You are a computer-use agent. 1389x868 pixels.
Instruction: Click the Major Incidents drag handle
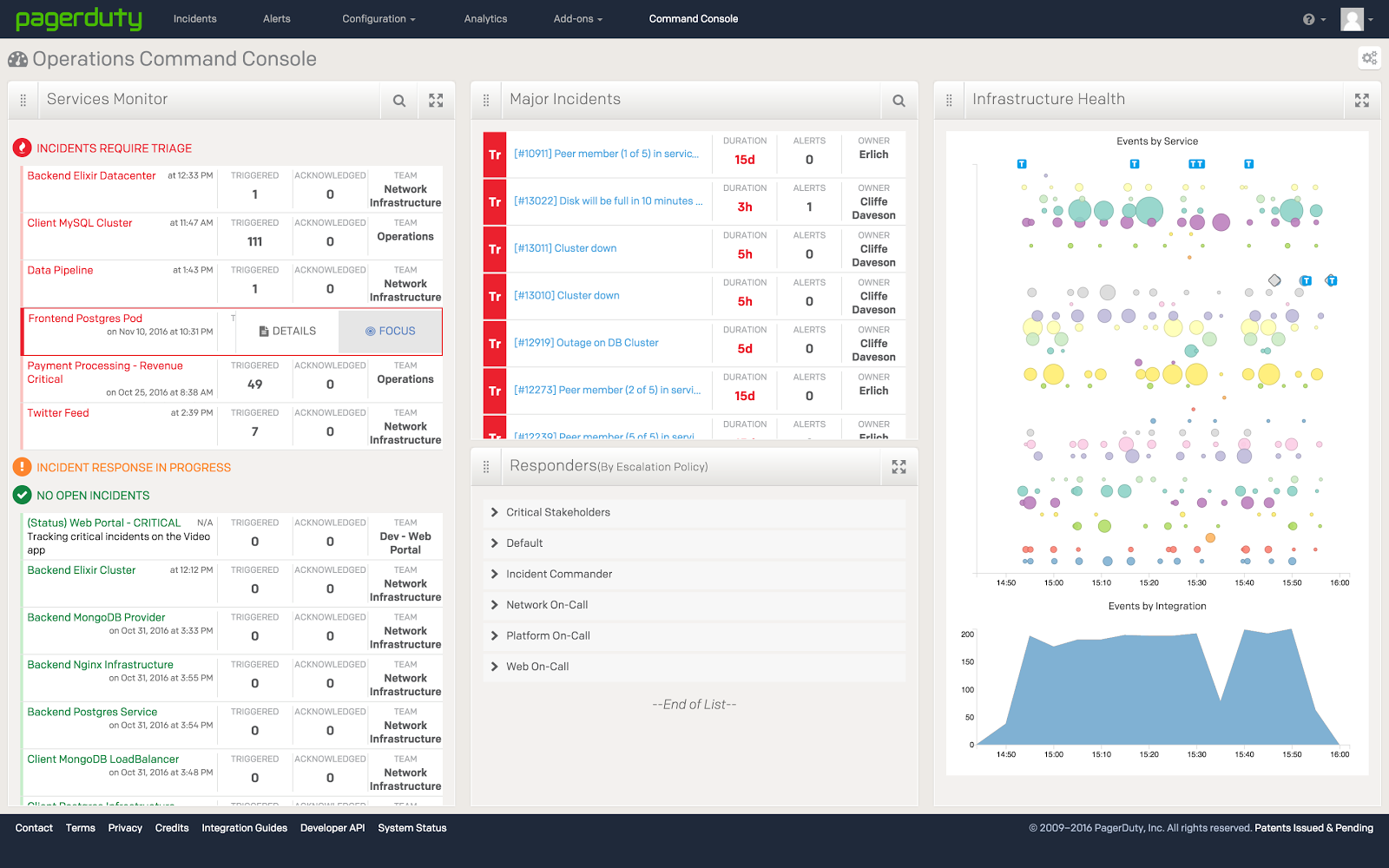pos(486,101)
